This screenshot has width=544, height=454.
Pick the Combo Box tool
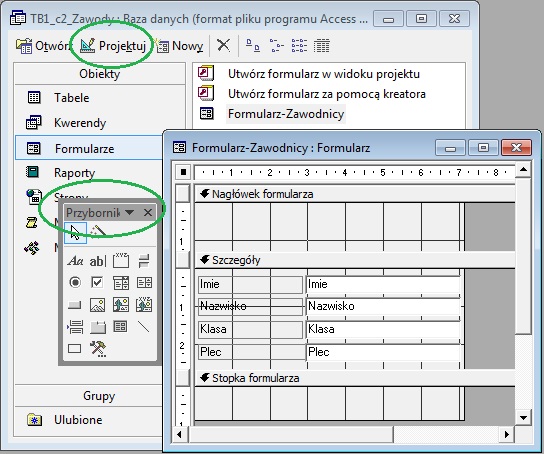pyautogui.click(x=121, y=283)
